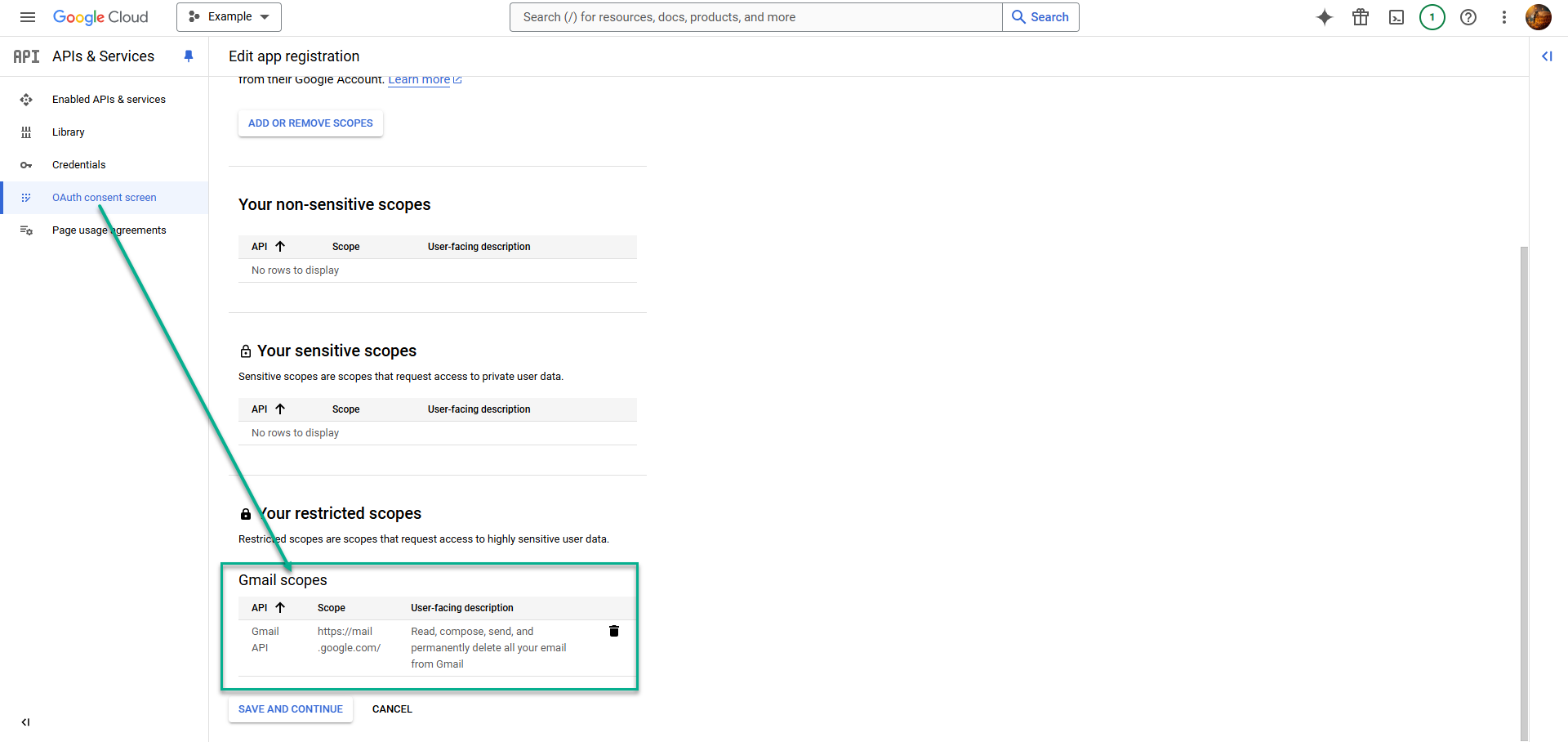The image size is (1568, 742).
Task: Click the Enabled APIs & services icon
Action: point(27,99)
